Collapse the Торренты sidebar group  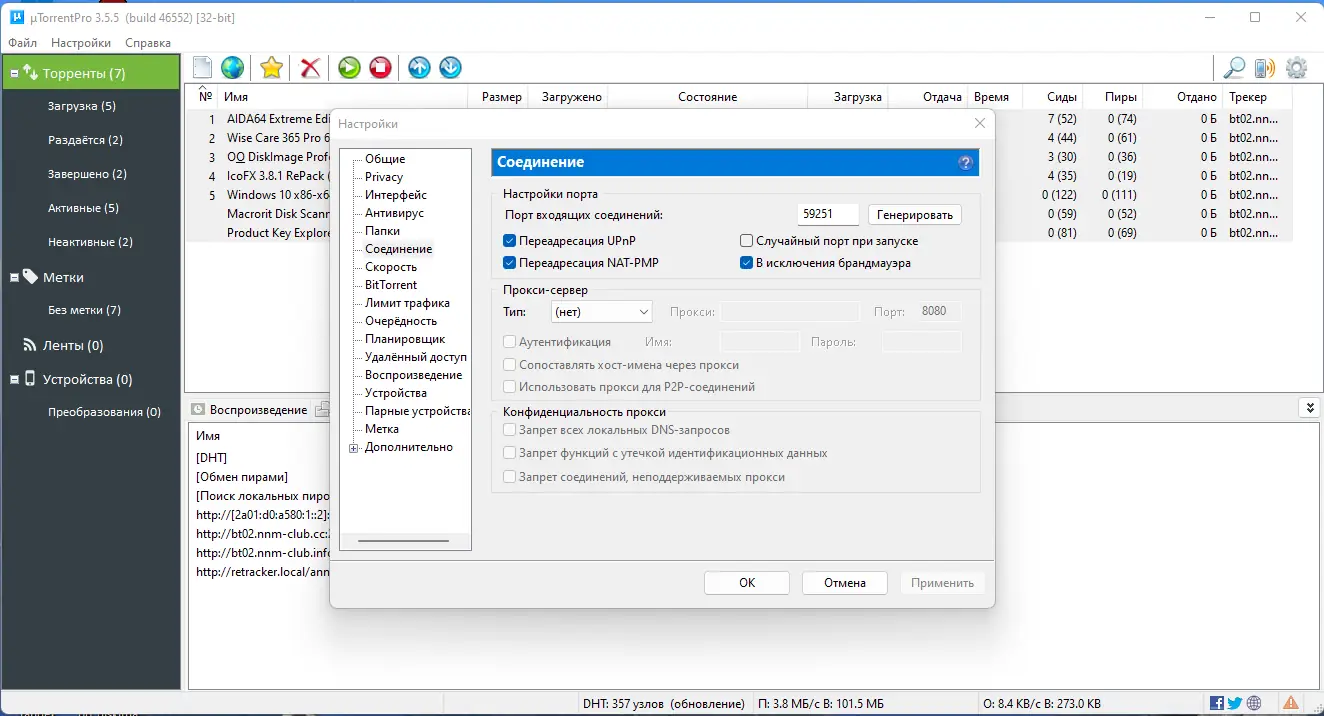click(14, 73)
